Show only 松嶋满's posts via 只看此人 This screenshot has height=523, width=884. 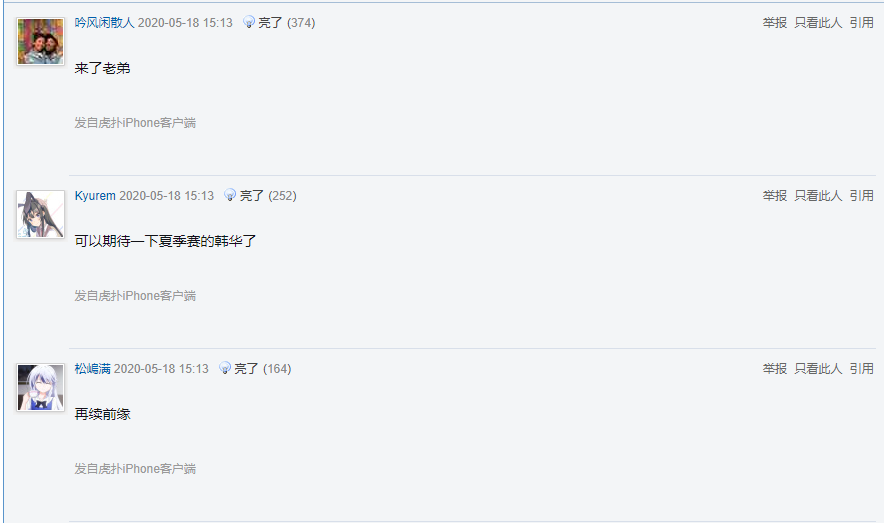[x=818, y=369]
